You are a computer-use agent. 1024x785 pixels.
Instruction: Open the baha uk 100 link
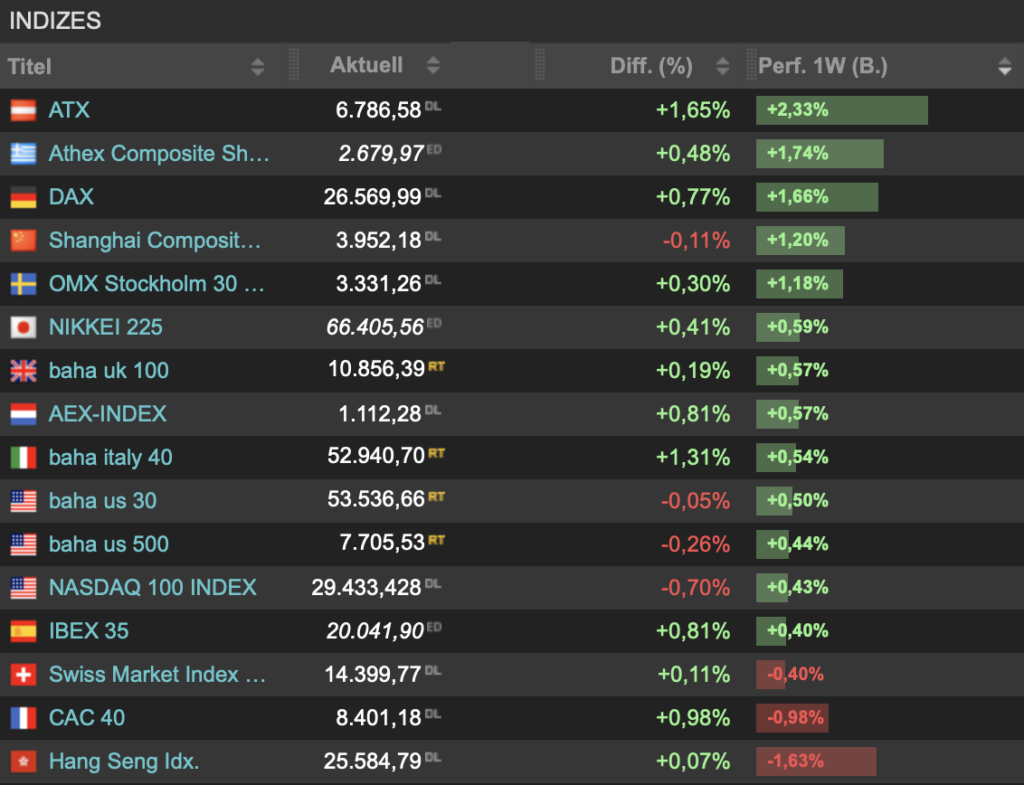pyautogui.click(x=109, y=370)
